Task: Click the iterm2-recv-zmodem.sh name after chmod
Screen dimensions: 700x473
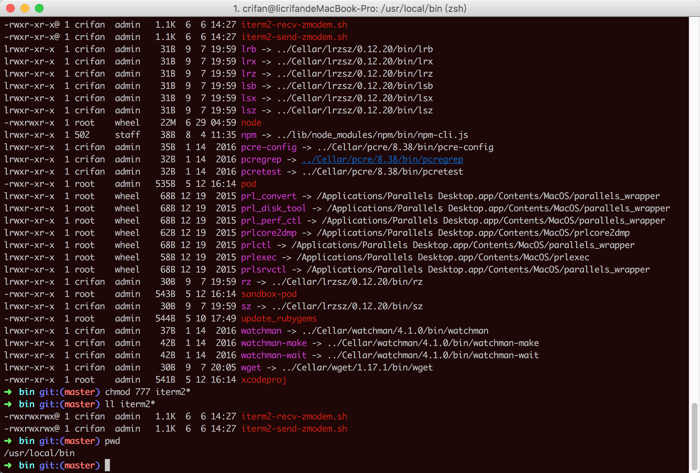Action: (x=294, y=417)
